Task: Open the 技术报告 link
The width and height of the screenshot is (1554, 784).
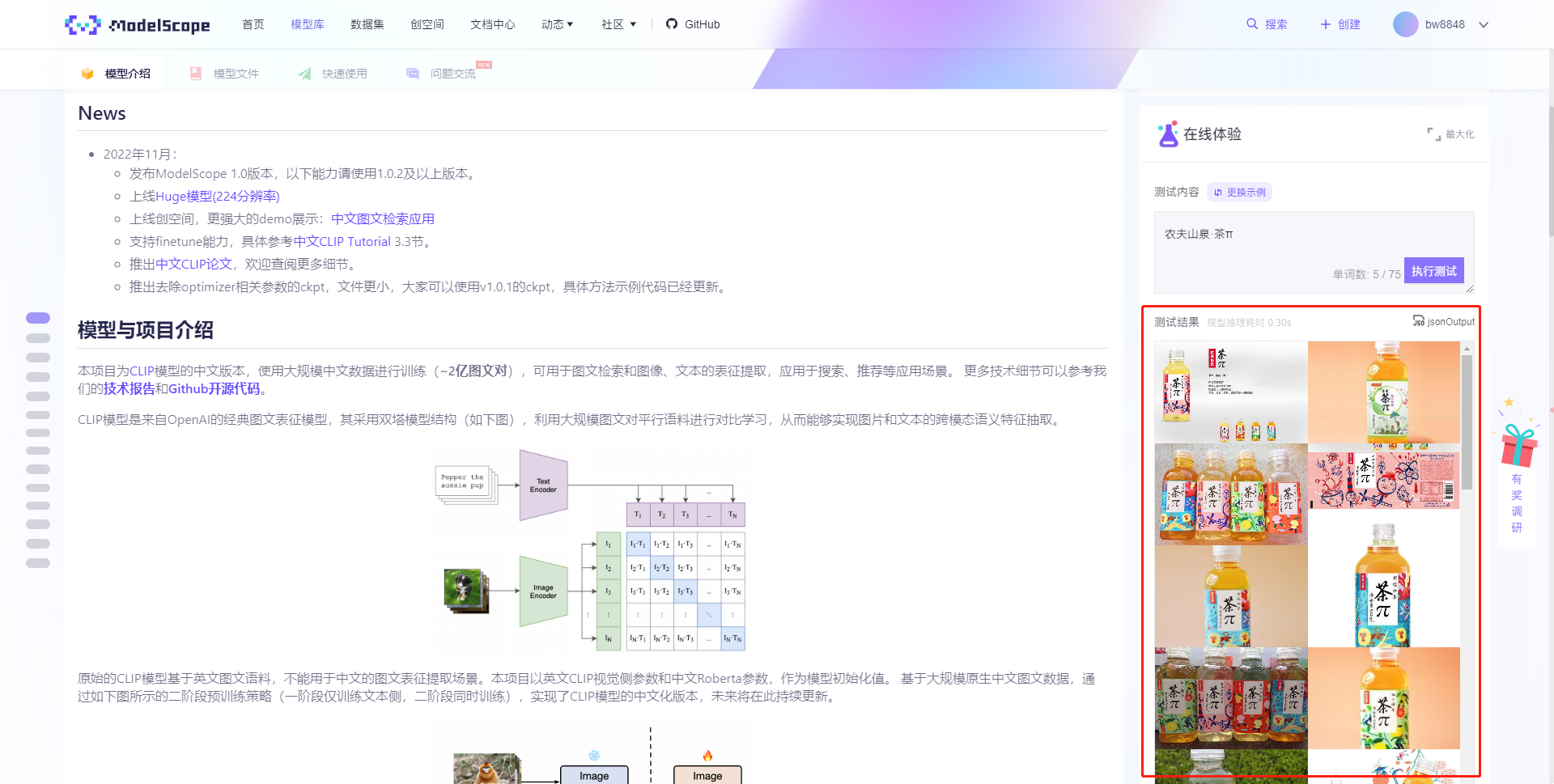Action: click(x=129, y=388)
